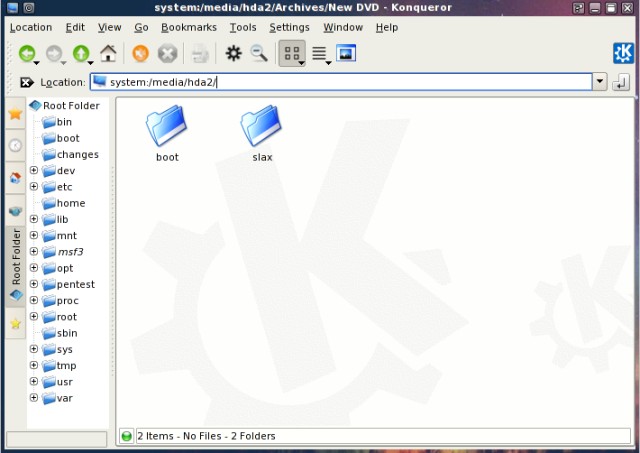Click the greyed-out Forward arrow icon
Viewport: 640px width, 453px height.
[54, 53]
